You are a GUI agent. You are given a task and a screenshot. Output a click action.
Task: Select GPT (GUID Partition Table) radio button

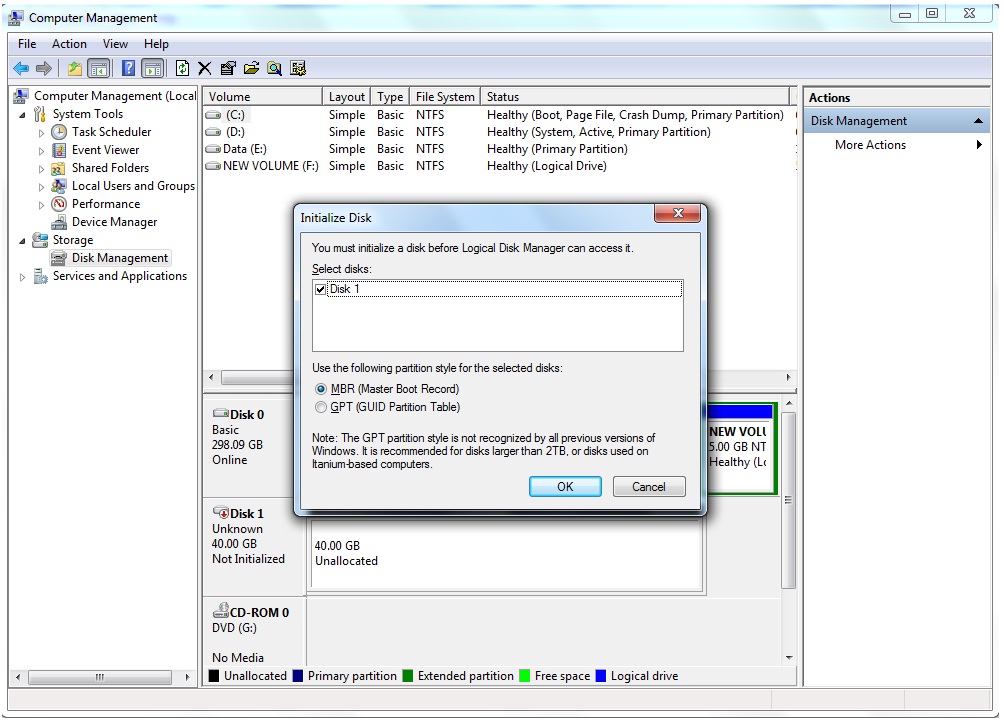click(x=320, y=407)
